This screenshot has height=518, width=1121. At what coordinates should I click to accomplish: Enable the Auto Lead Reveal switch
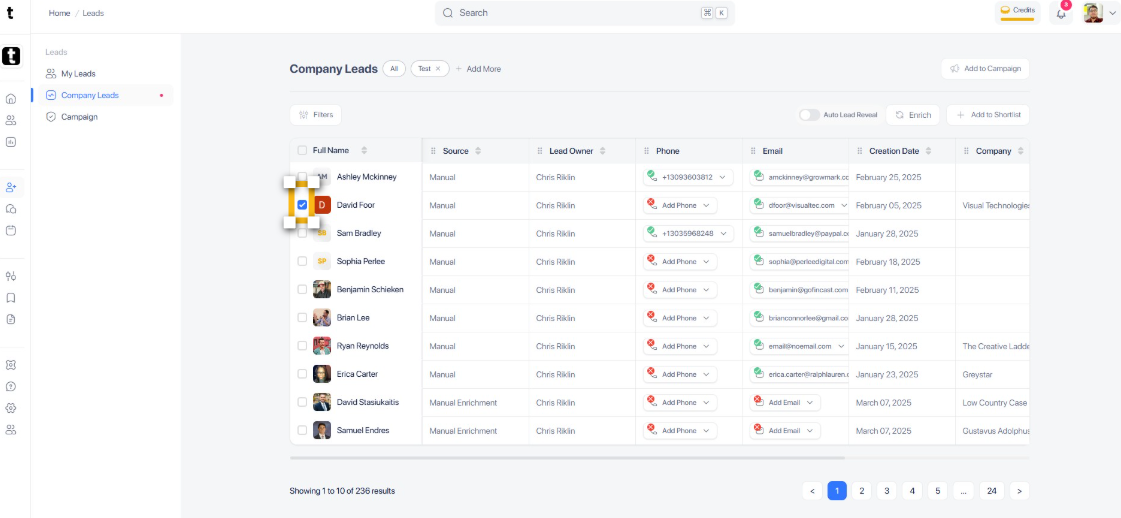coord(809,115)
